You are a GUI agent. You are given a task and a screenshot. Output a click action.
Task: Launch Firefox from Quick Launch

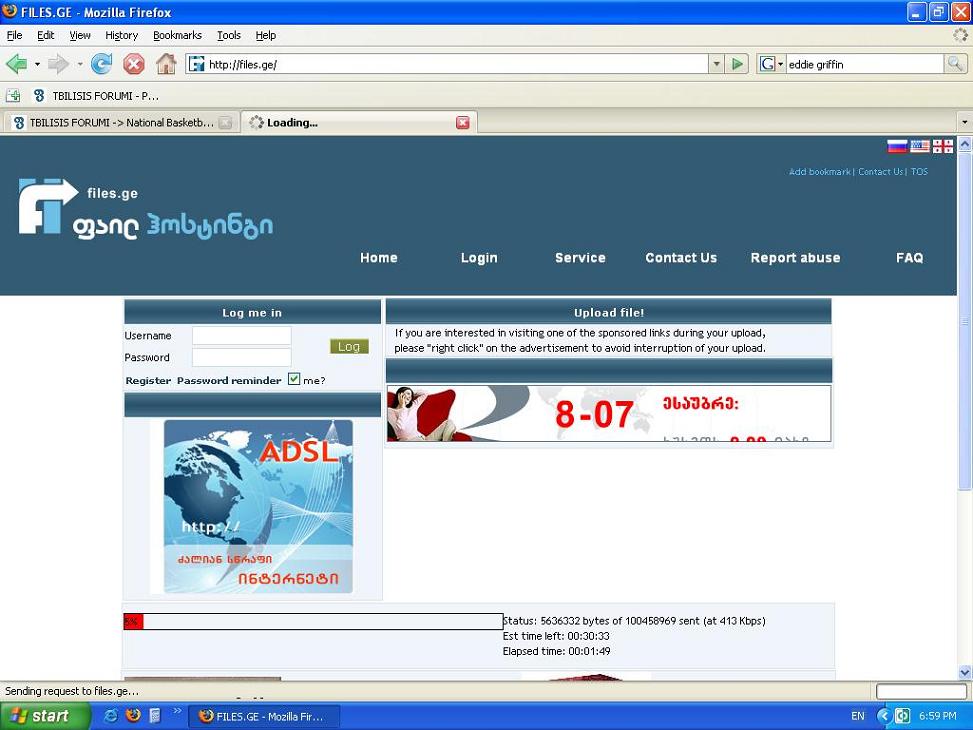click(133, 716)
